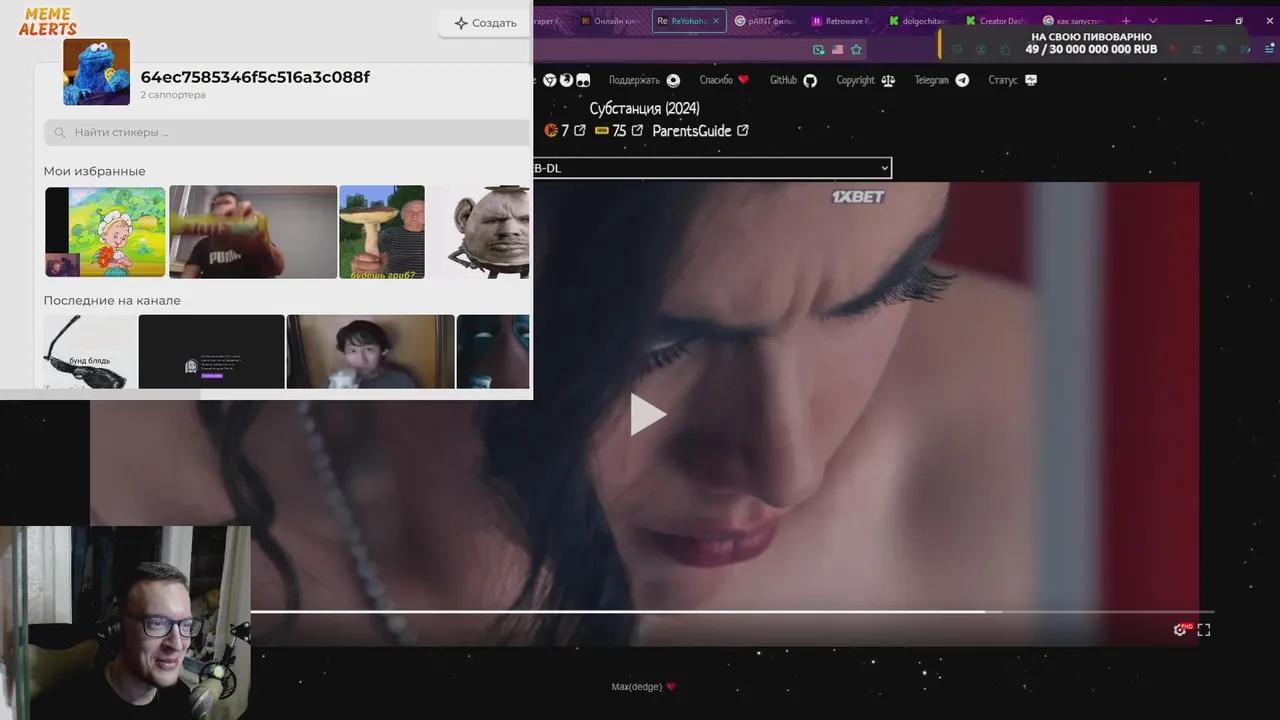The width and height of the screenshot is (1280, 720).
Task: Open a new browser tab with the plus
Action: [x=1126, y=20]
